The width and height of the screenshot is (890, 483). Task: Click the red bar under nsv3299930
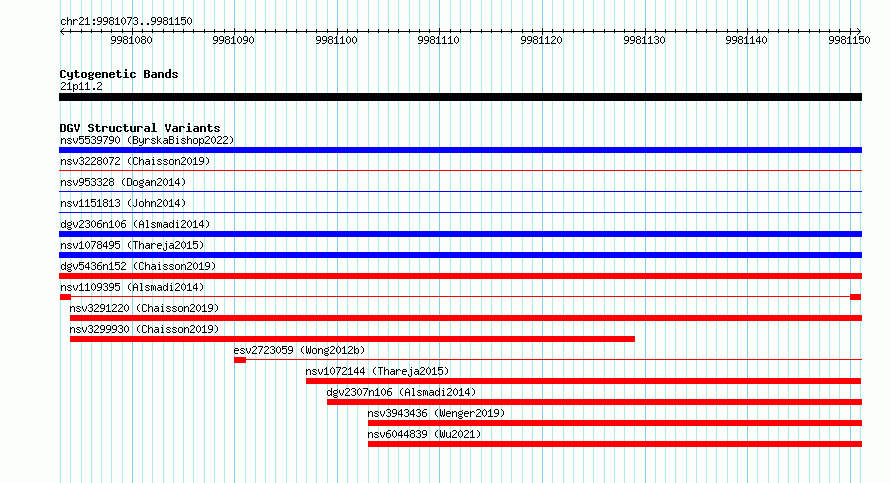tap(352, 339)
